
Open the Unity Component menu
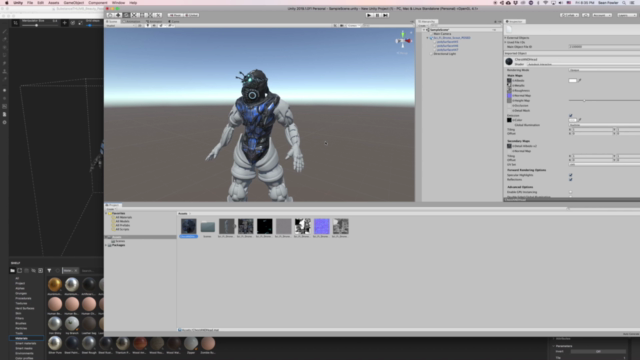[98, 2]
